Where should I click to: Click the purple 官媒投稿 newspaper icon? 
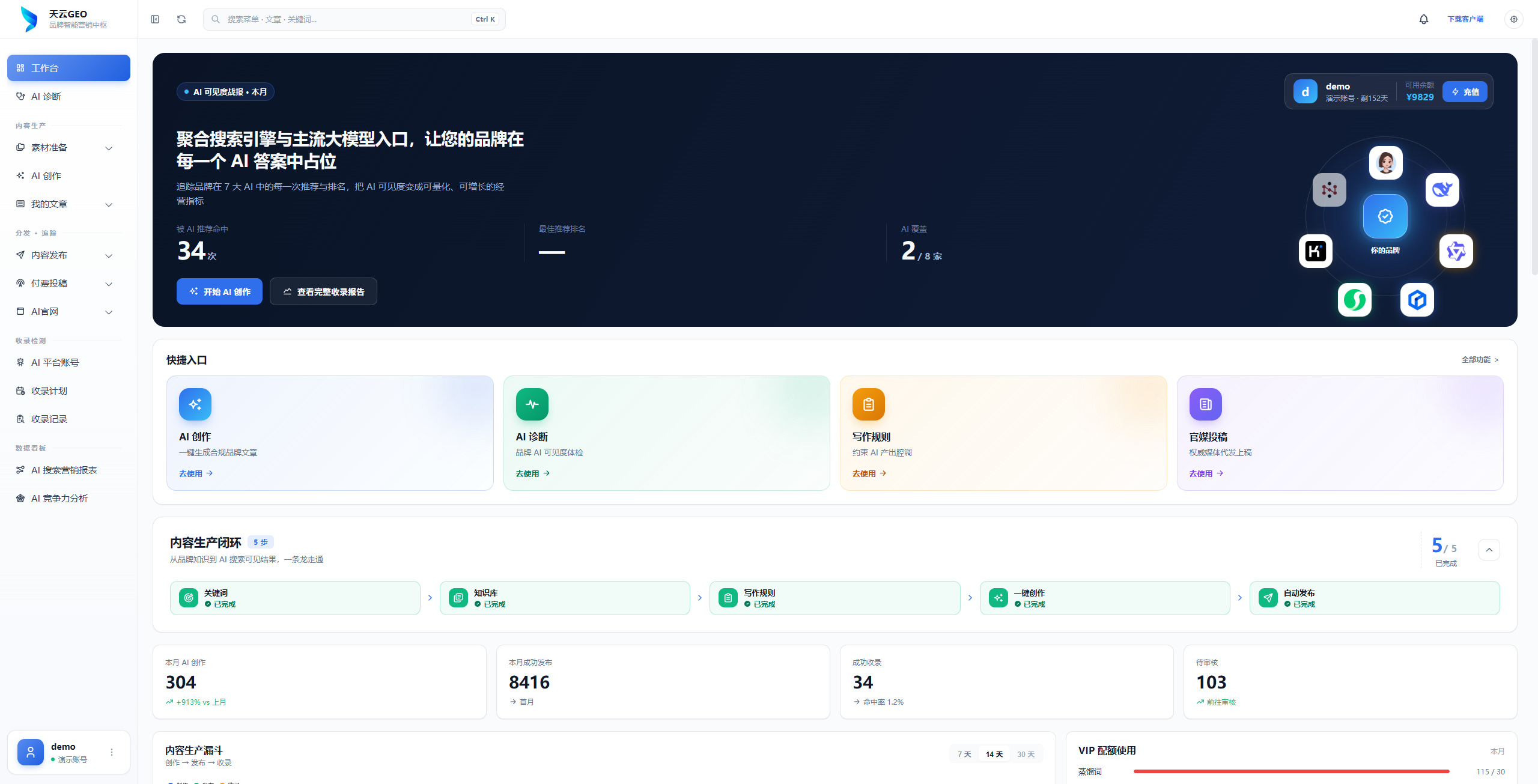coord(1206,404)
